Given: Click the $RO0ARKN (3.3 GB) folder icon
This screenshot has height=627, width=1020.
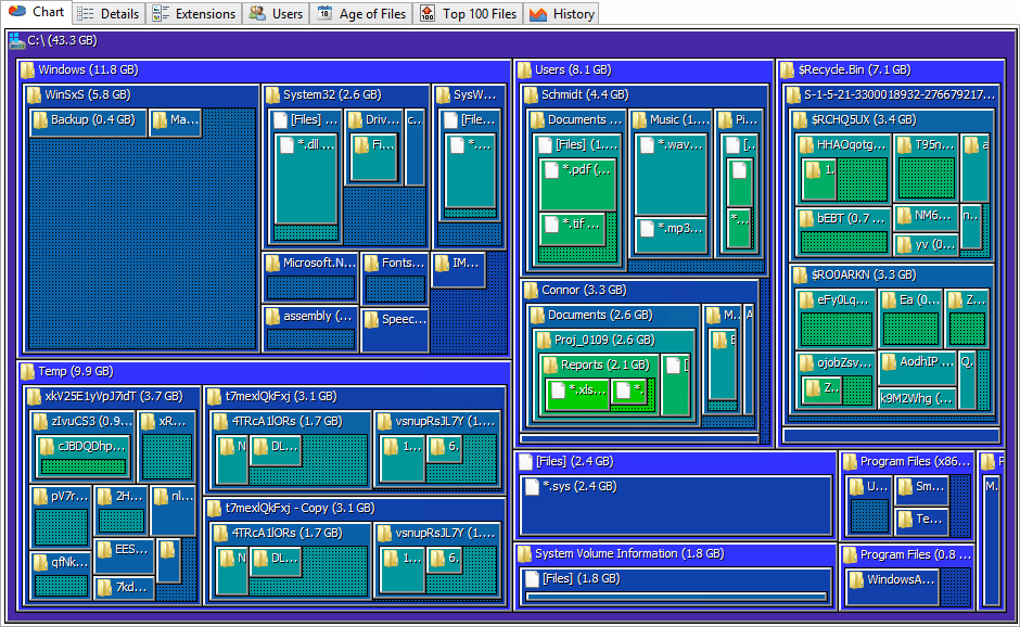Looking at the screenshot, I should (x=800, y=275).
